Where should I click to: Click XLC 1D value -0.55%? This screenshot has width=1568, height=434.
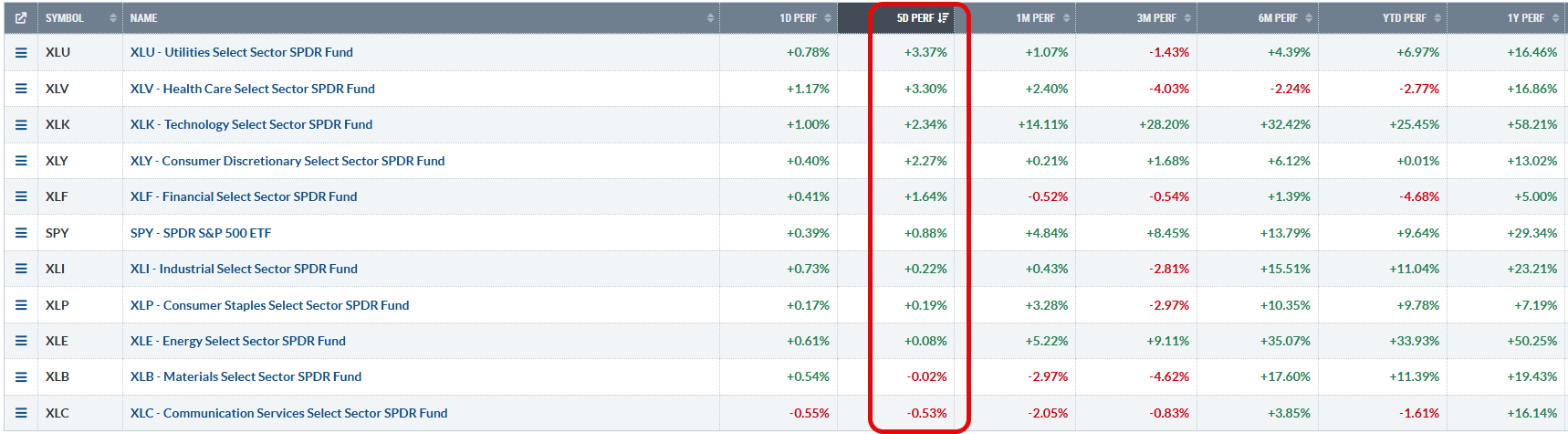[810, 413]
